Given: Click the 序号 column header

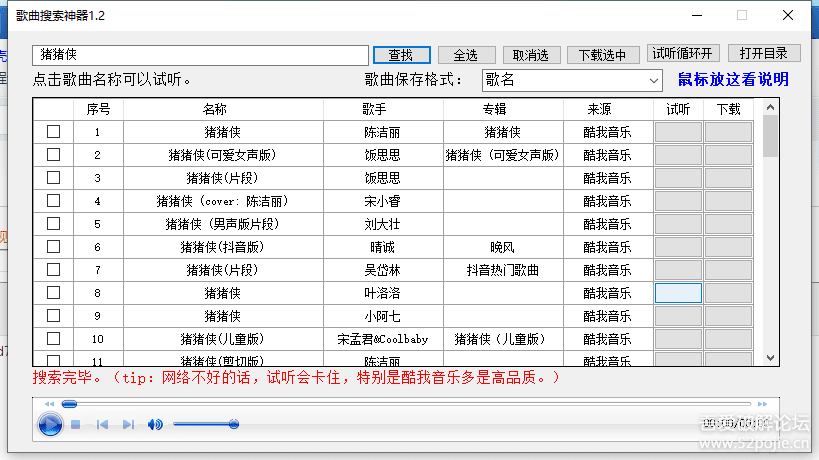Looking at the screenshot, I should [x=98, y=109].
